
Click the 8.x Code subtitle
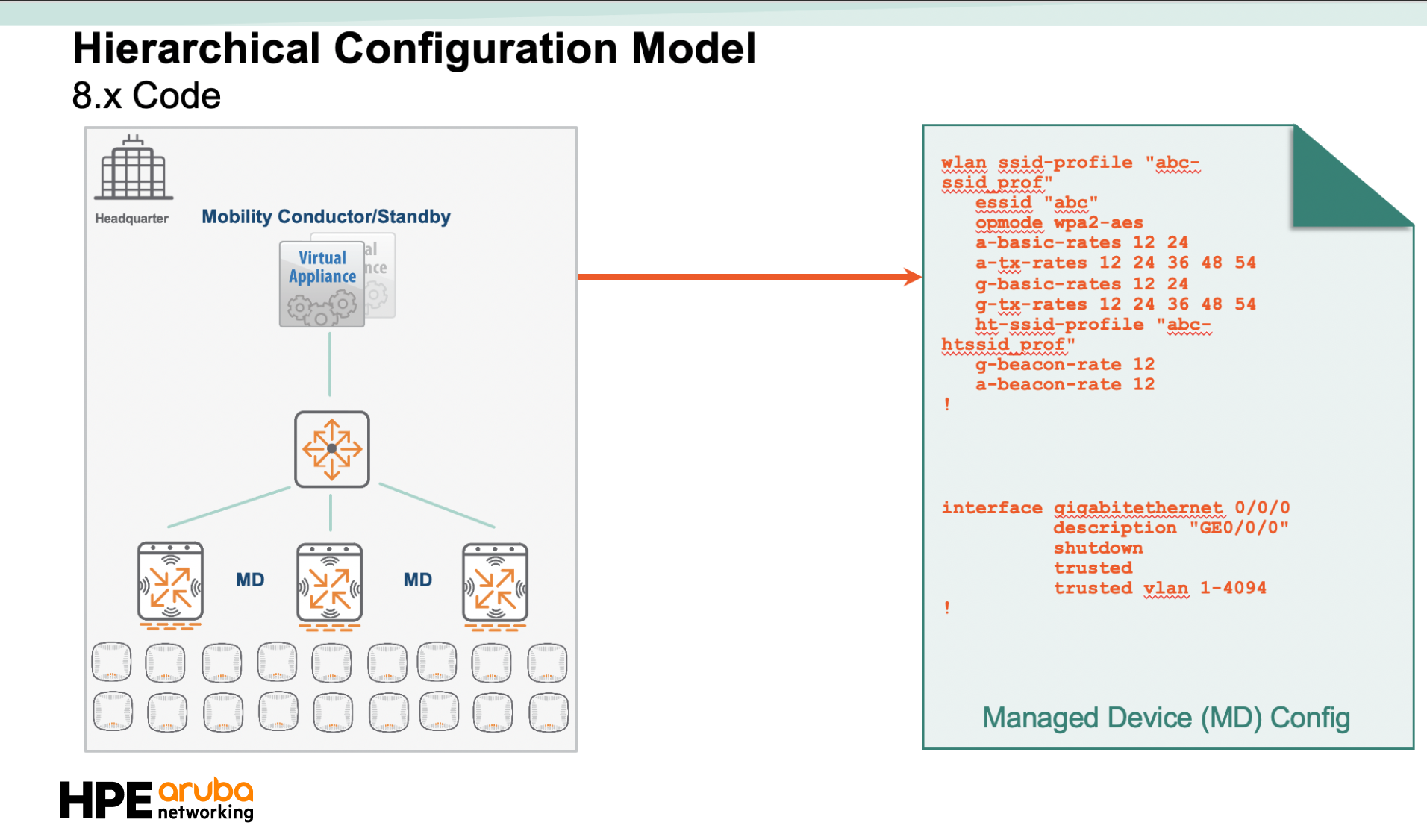pyautogui.click(x=146, y=95)
